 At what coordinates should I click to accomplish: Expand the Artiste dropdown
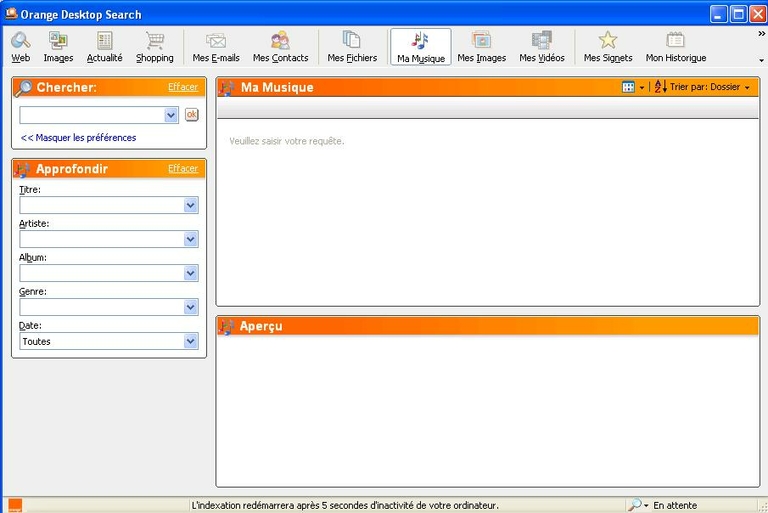191,239
